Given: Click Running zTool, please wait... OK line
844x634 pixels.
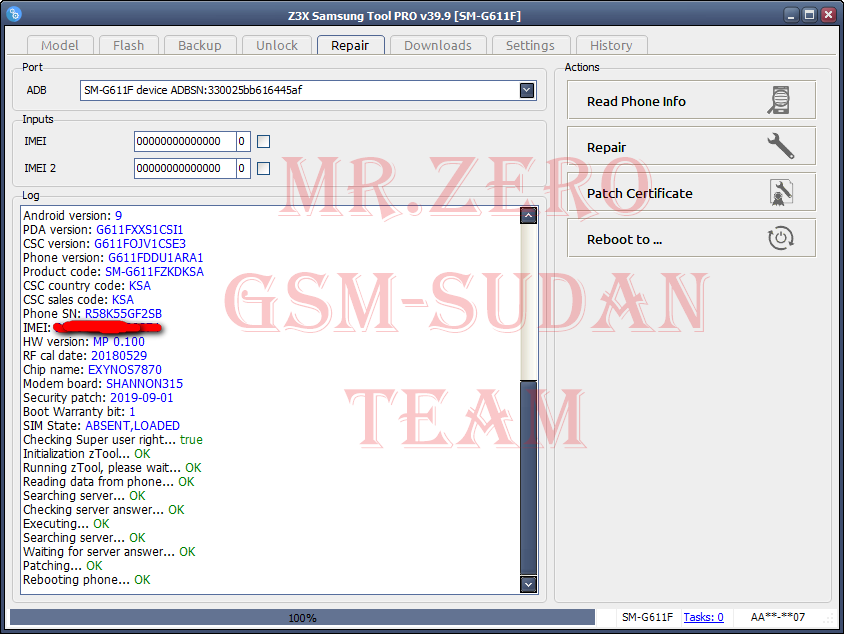Looking at the screenshot, I should pyautogui.click(x=112, y=468).
